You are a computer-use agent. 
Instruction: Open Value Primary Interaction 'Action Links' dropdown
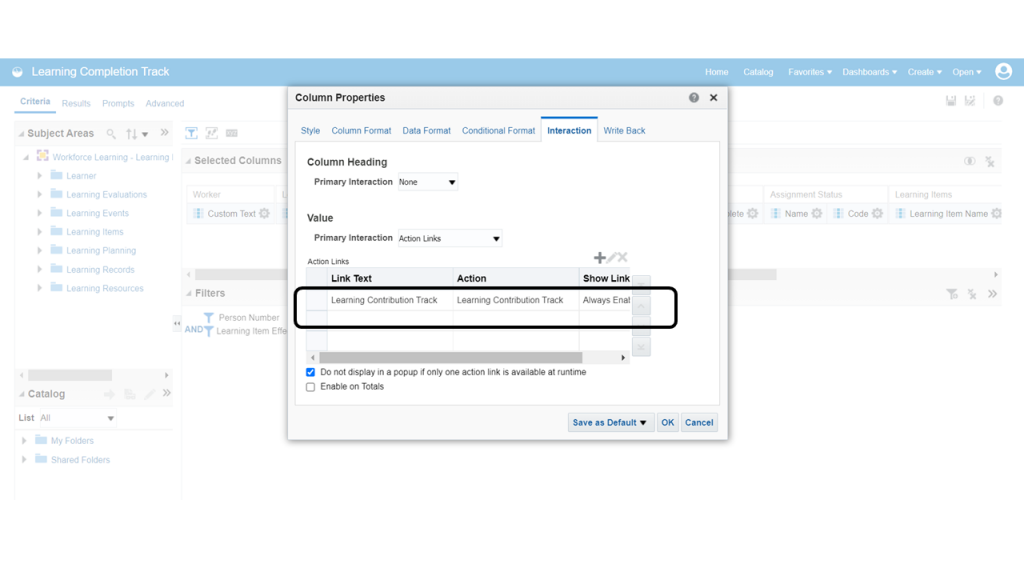click(449, 239)
